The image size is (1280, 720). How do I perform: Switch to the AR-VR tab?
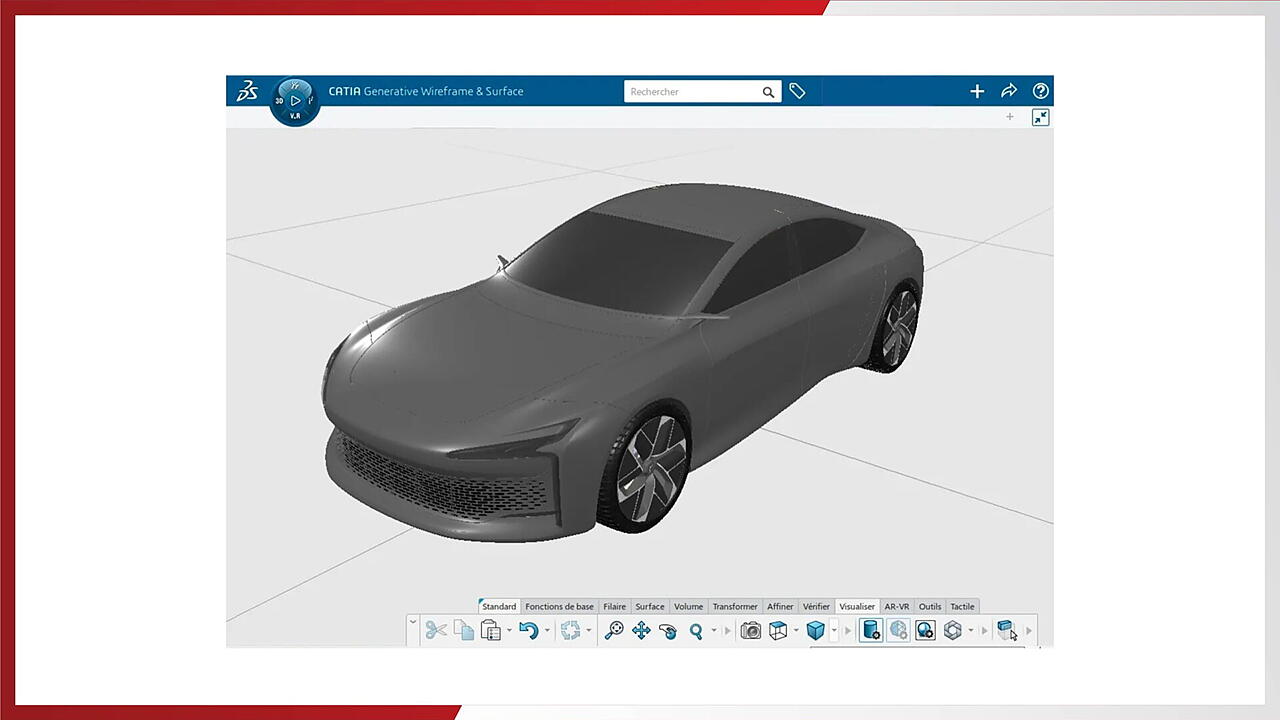tap(897, 606)
